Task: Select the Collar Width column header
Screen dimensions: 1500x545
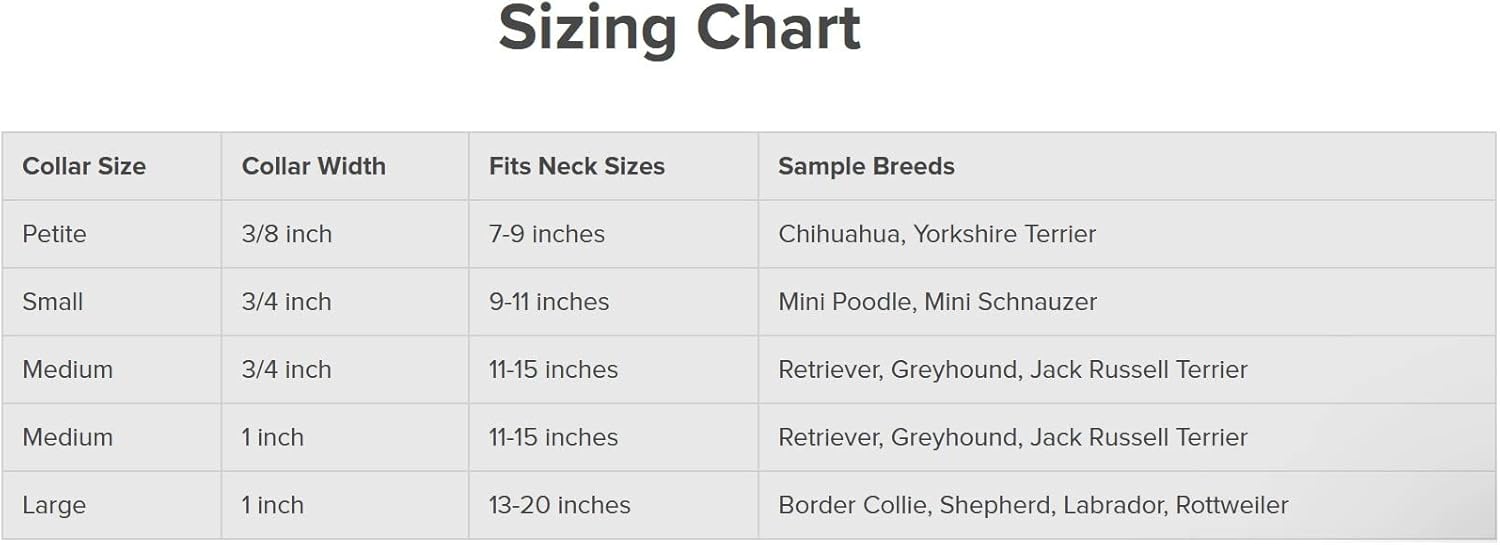Action: point(313,166)
